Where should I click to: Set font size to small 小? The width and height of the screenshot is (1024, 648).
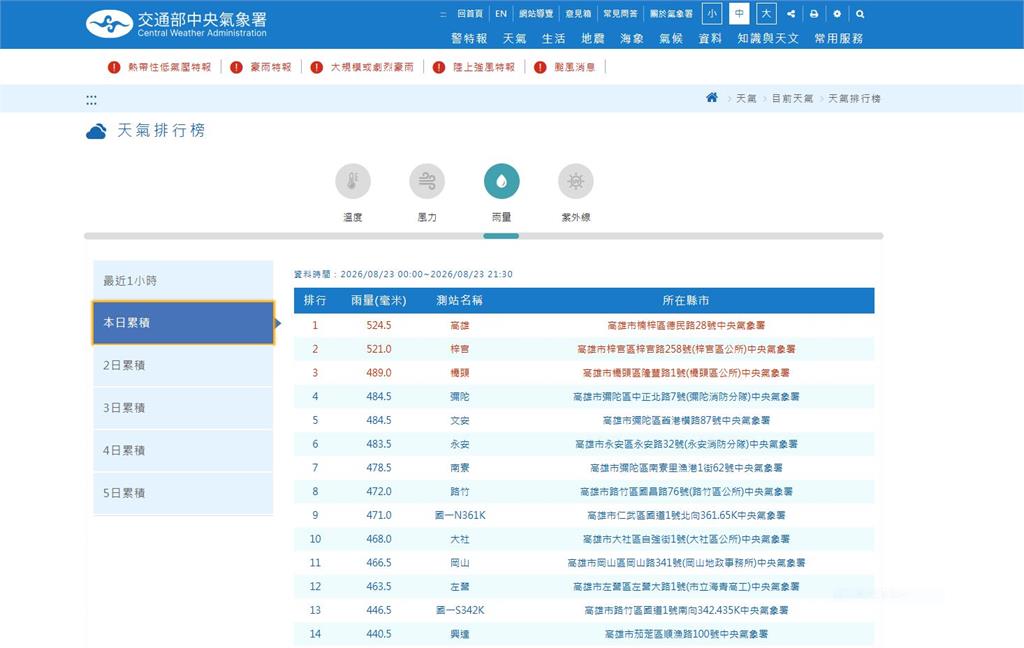point(712,14)
